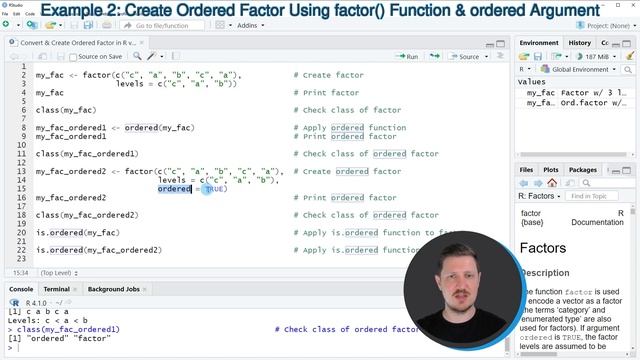Viewport: 640px width, 360px height.
Task: Select the ord.factor row in Environment
Action: pos(576,103)
